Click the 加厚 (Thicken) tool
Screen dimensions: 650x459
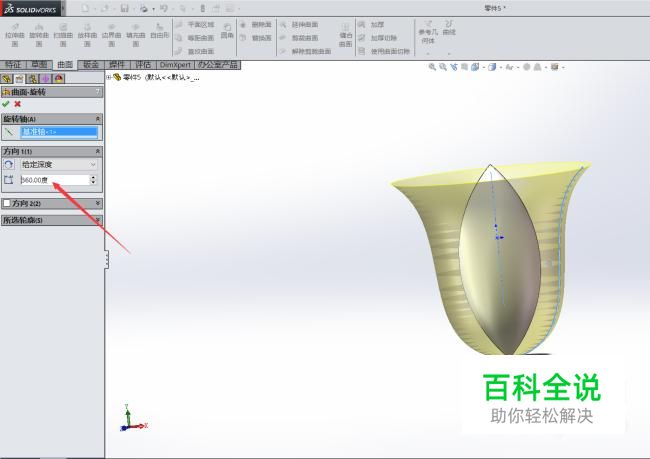point(371,25)
